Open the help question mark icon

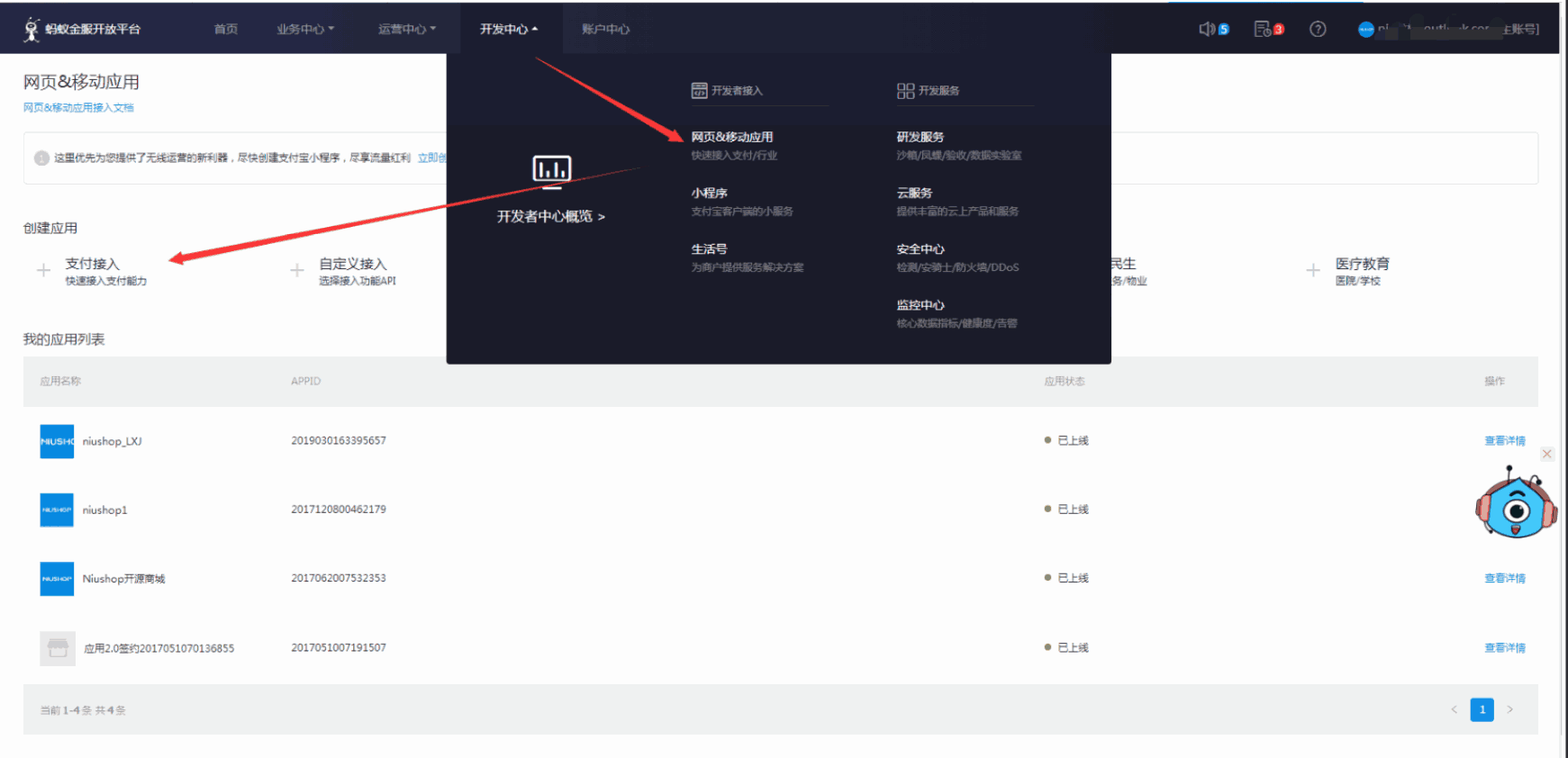[1318, 29]
